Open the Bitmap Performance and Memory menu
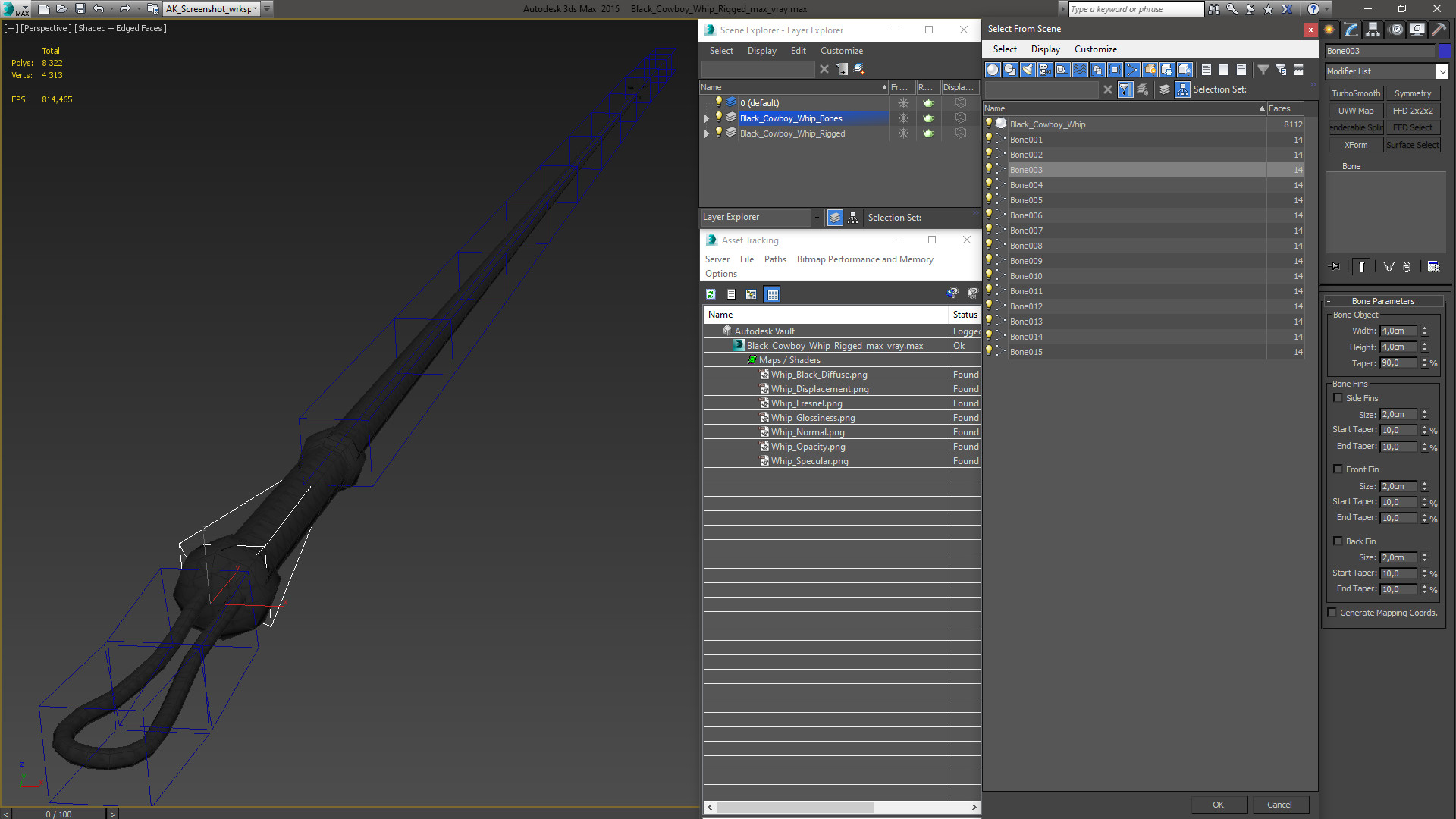 pyautogui.click(x=864, y=259)
